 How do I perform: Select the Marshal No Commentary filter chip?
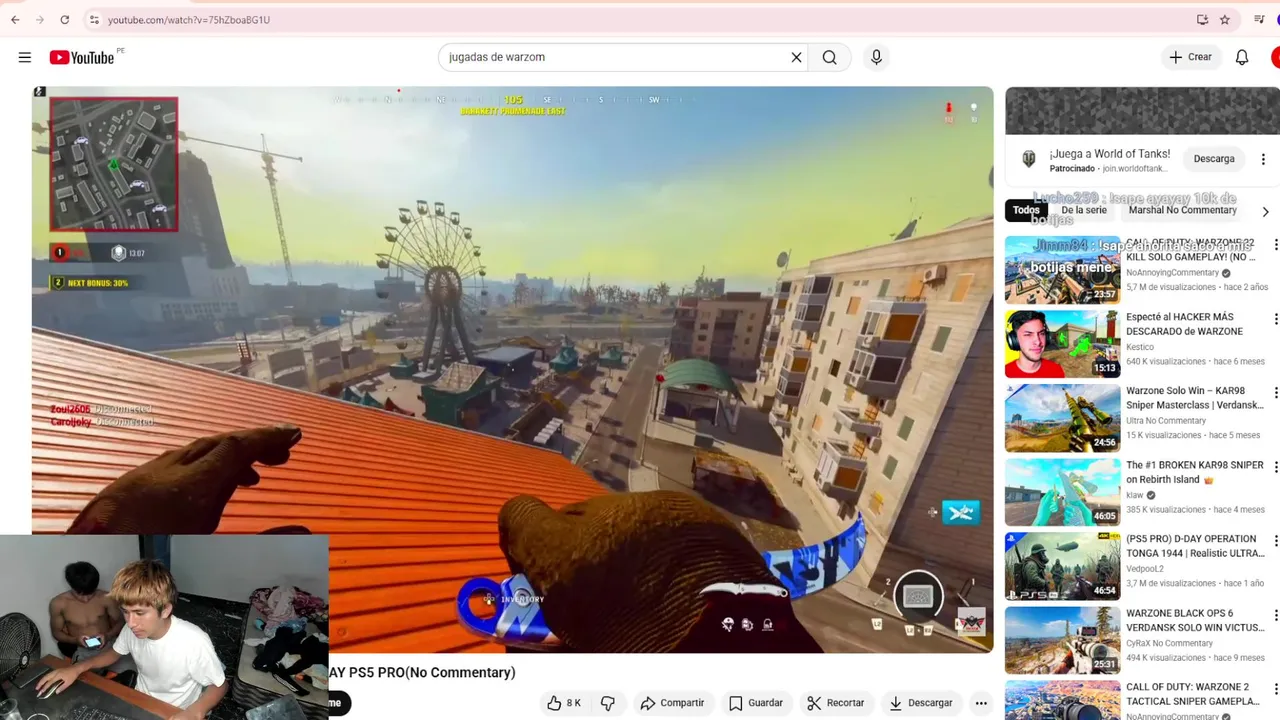coord(1182,210)
